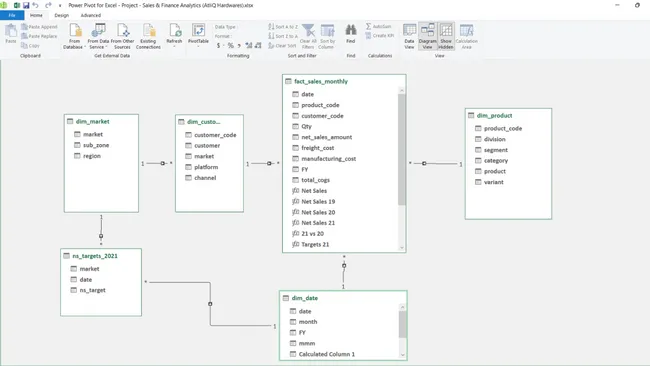The image size is (650, 366).
Task: Open the From Database import option
Action: tap(75, 36)
